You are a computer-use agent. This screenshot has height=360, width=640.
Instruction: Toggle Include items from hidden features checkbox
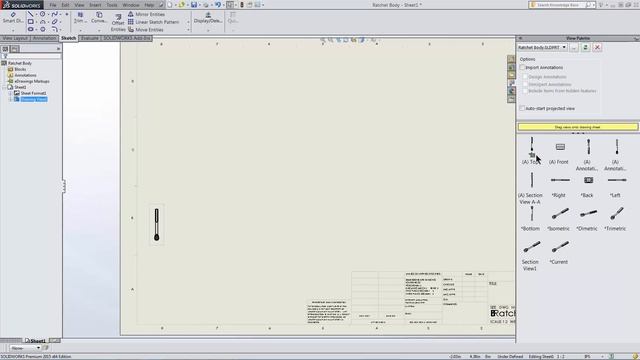(525, 91)
